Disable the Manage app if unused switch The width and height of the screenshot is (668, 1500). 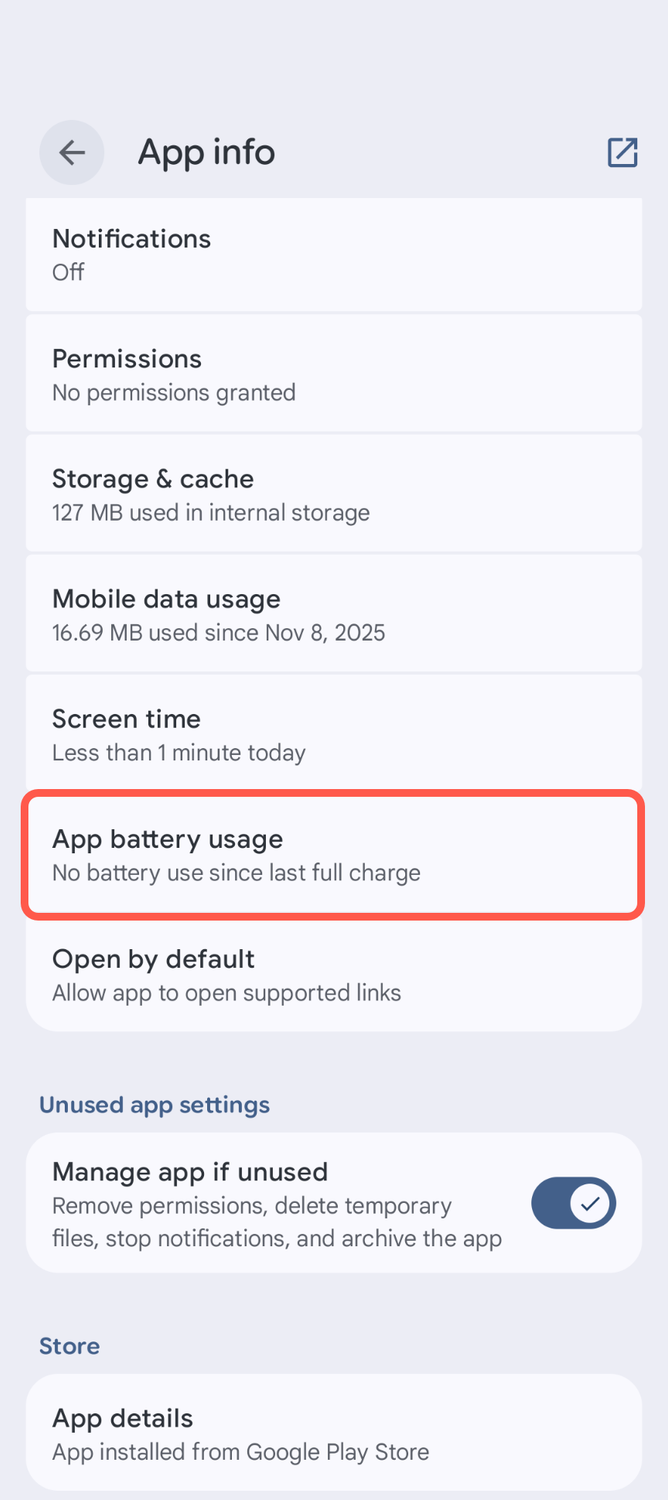(x=573, y=1203)
